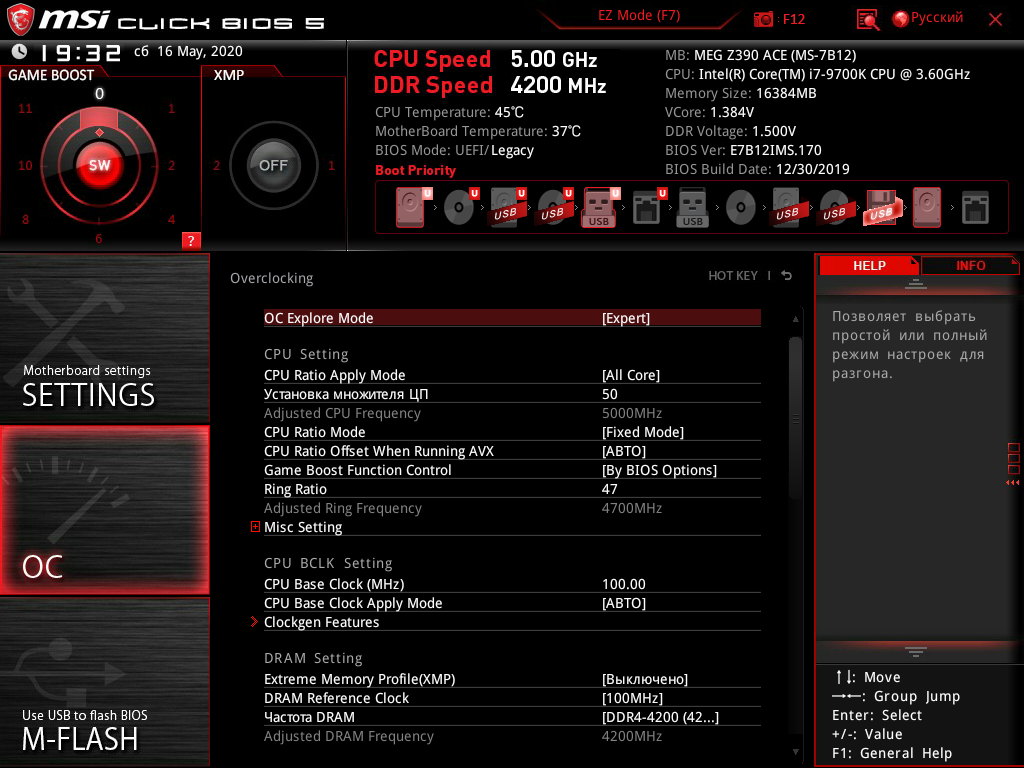This screenshot has height=768, width=1024.
Task: Click the help panel top collapse handle
Action: click(916, 283)
